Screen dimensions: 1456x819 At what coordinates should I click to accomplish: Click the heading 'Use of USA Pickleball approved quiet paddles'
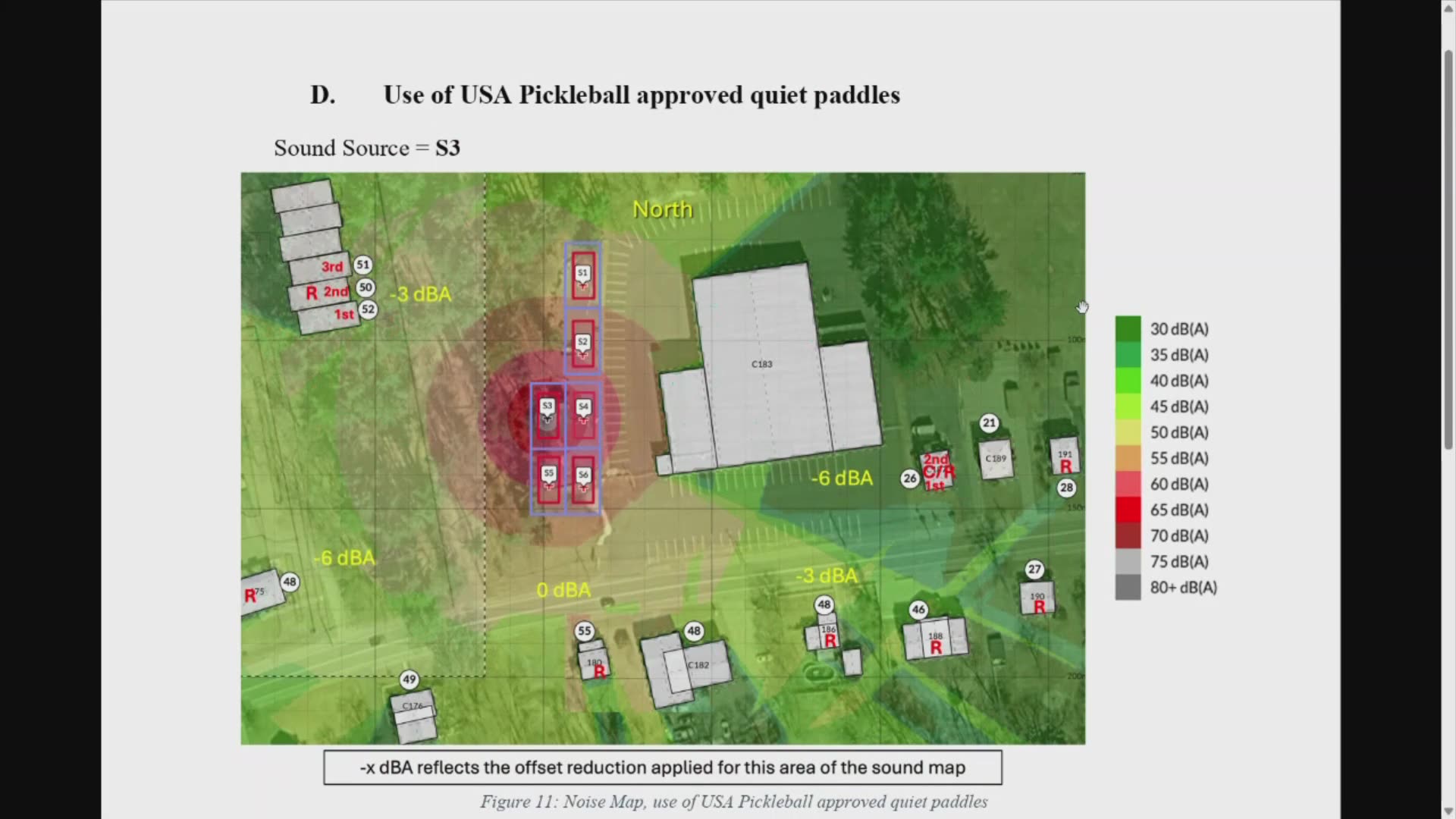(x=642, y=95)
